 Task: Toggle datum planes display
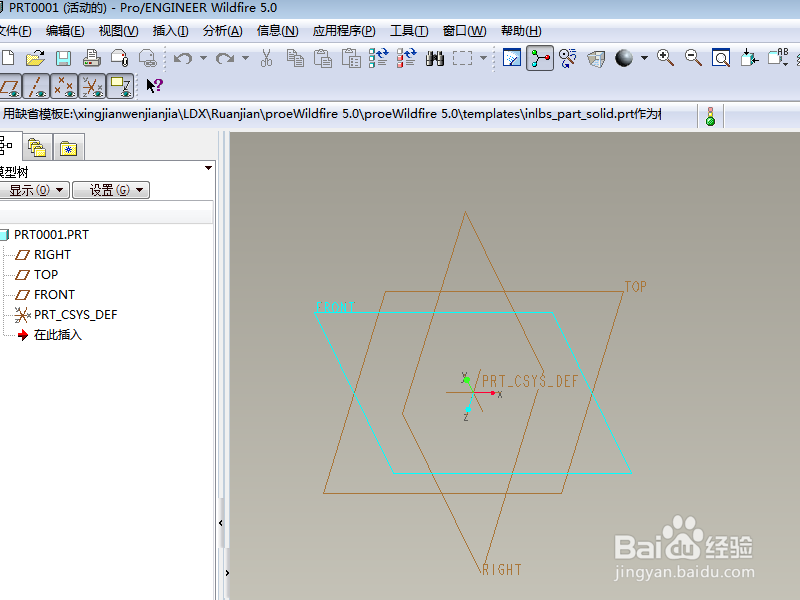(10, 86)
